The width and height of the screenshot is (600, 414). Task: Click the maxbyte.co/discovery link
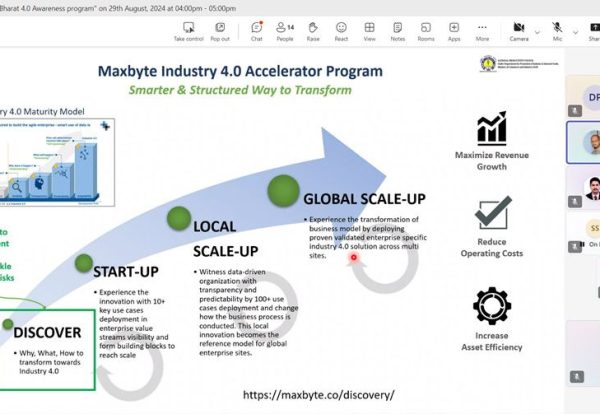tap(318, 395)
